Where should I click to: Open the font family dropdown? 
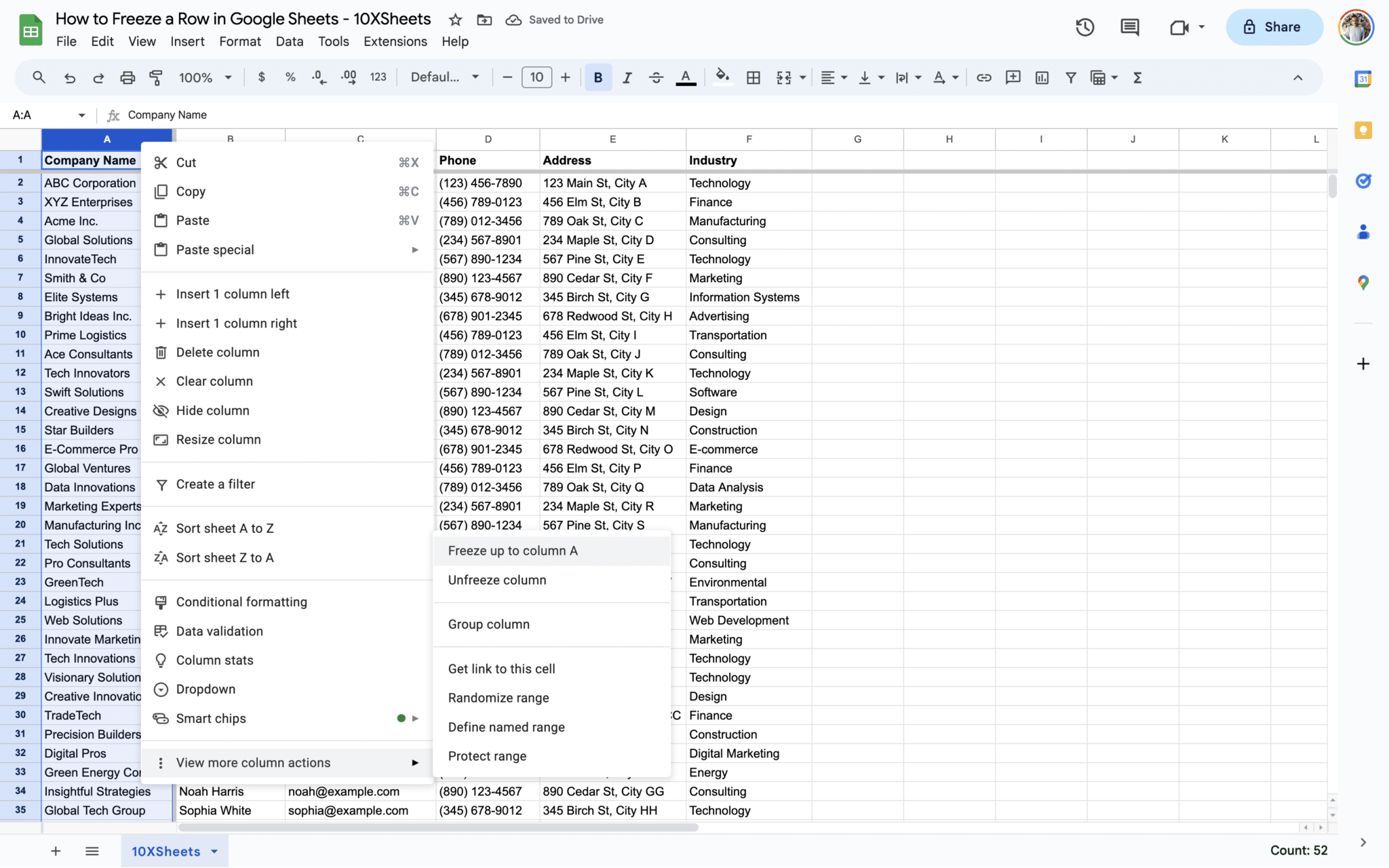pos(445,78)
